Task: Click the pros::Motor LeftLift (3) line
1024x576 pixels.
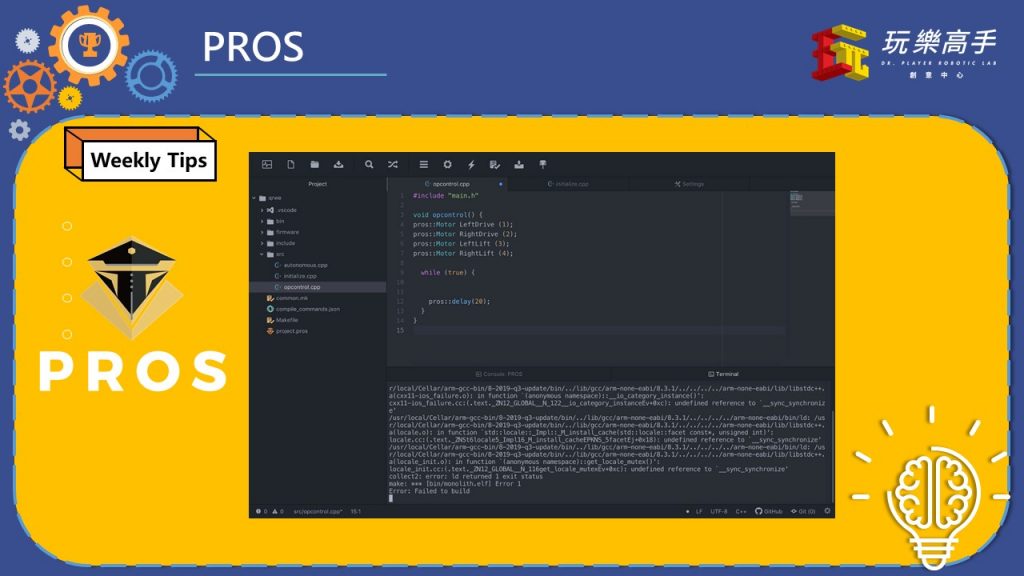Action: click(461, 244)
